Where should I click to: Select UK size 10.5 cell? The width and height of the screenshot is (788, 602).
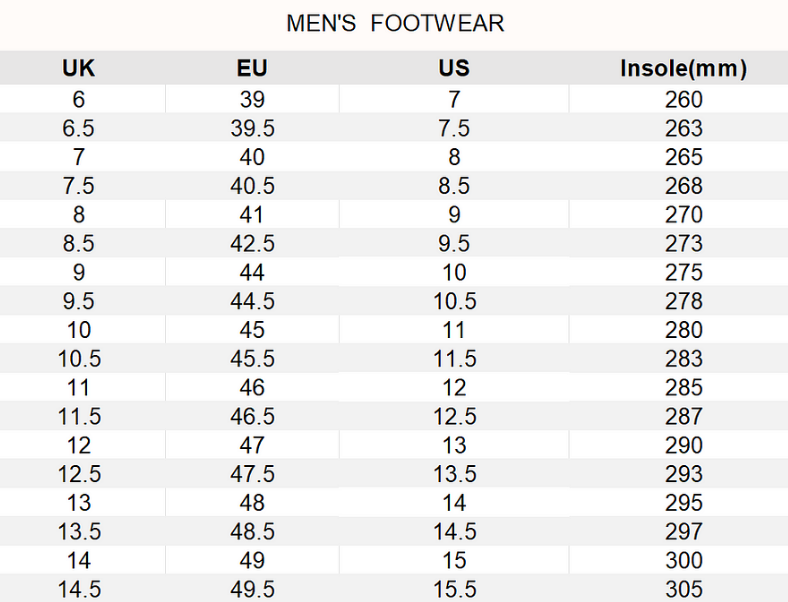pos(79,359)
